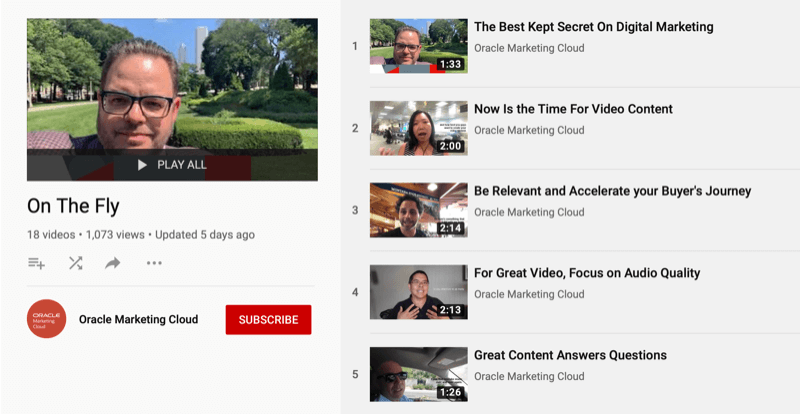Viewport: 800px width, 414px height.
Task: Click the large playlist cover thumbnail
Action: coord(172,100)
